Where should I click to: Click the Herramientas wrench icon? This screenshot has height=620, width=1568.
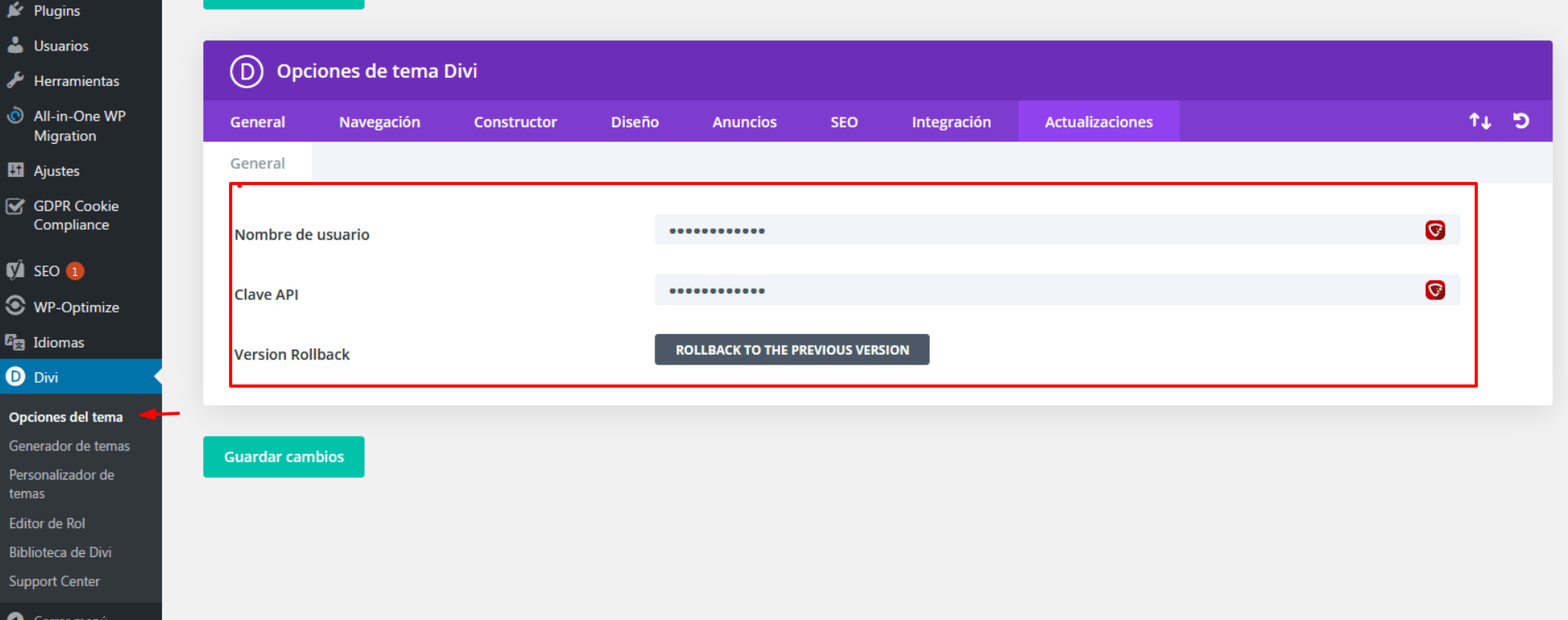pyautogui.click(x=15, y=80)
